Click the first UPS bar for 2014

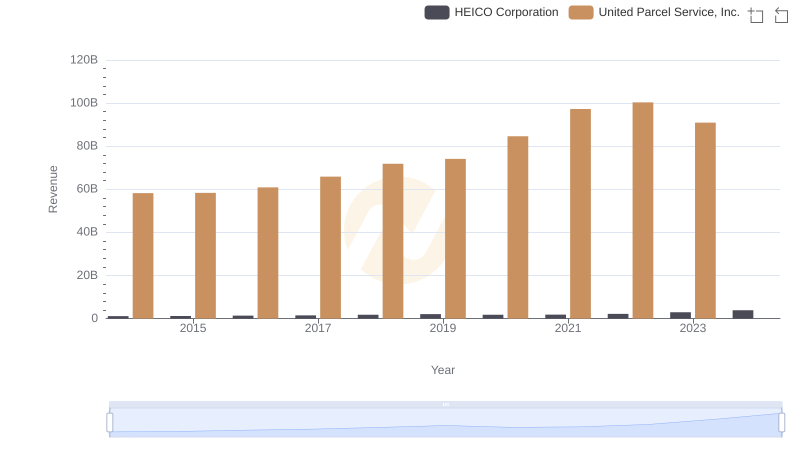pos(143,255)
